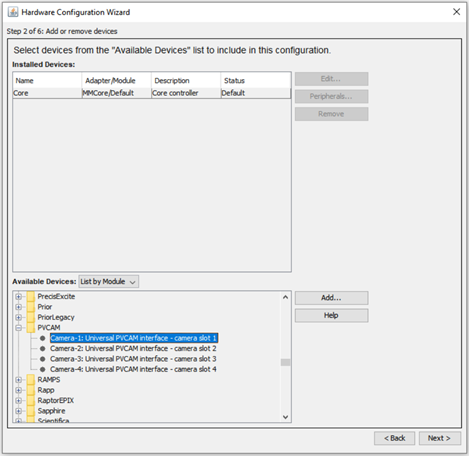
Task: Go to Next wizard step
Action: [x=440, y=438]
